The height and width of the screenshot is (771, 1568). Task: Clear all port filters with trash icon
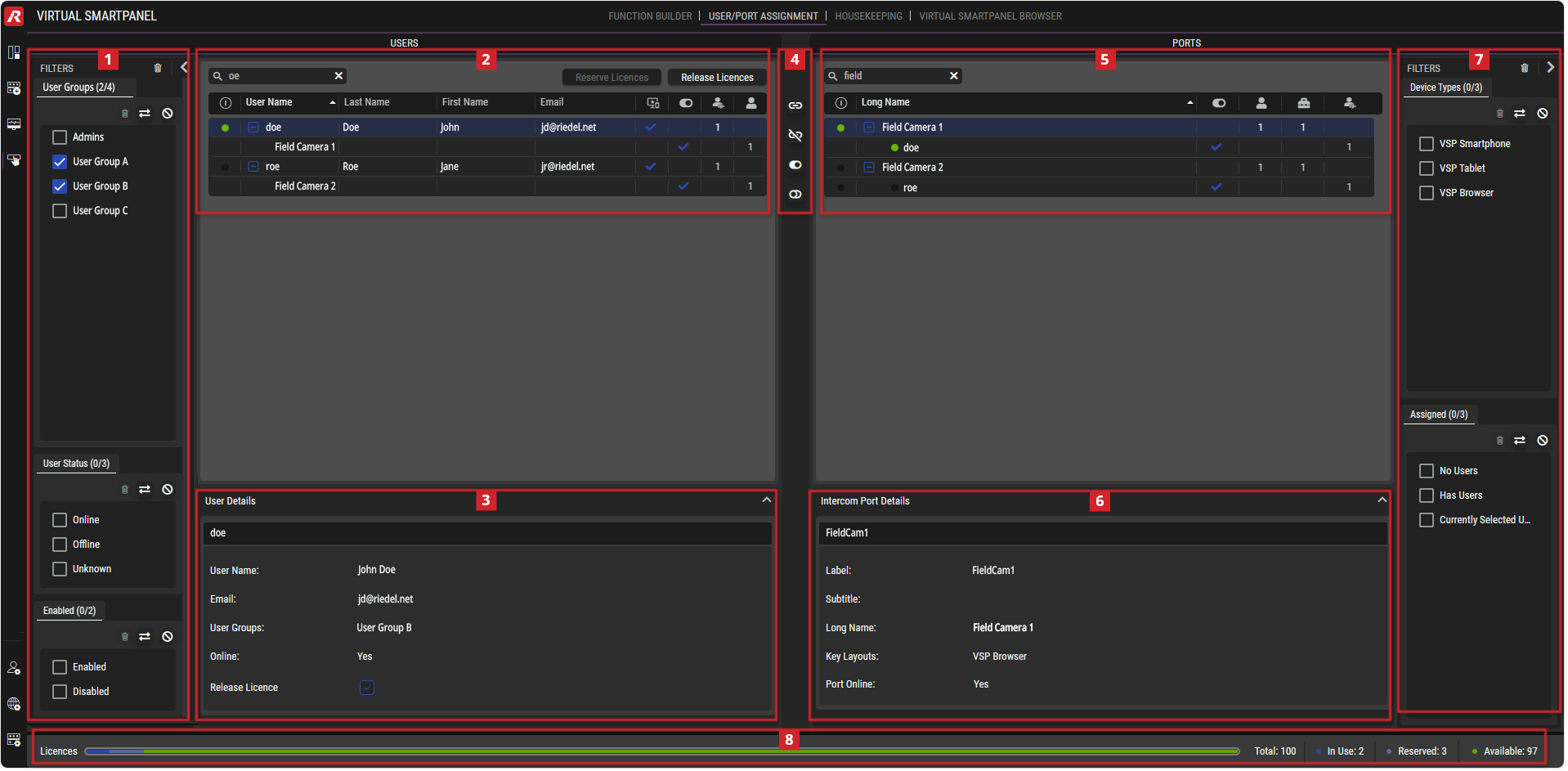[1525, 68]
